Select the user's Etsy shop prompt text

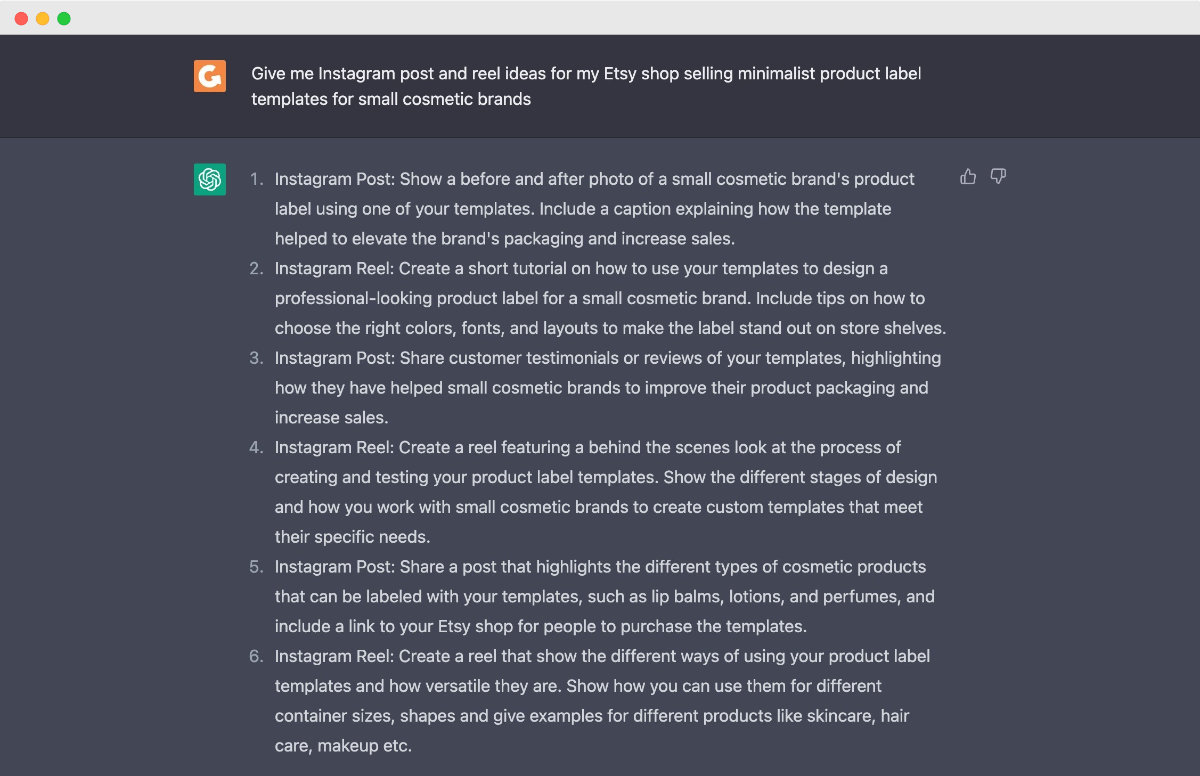click(x=586, y=86)
